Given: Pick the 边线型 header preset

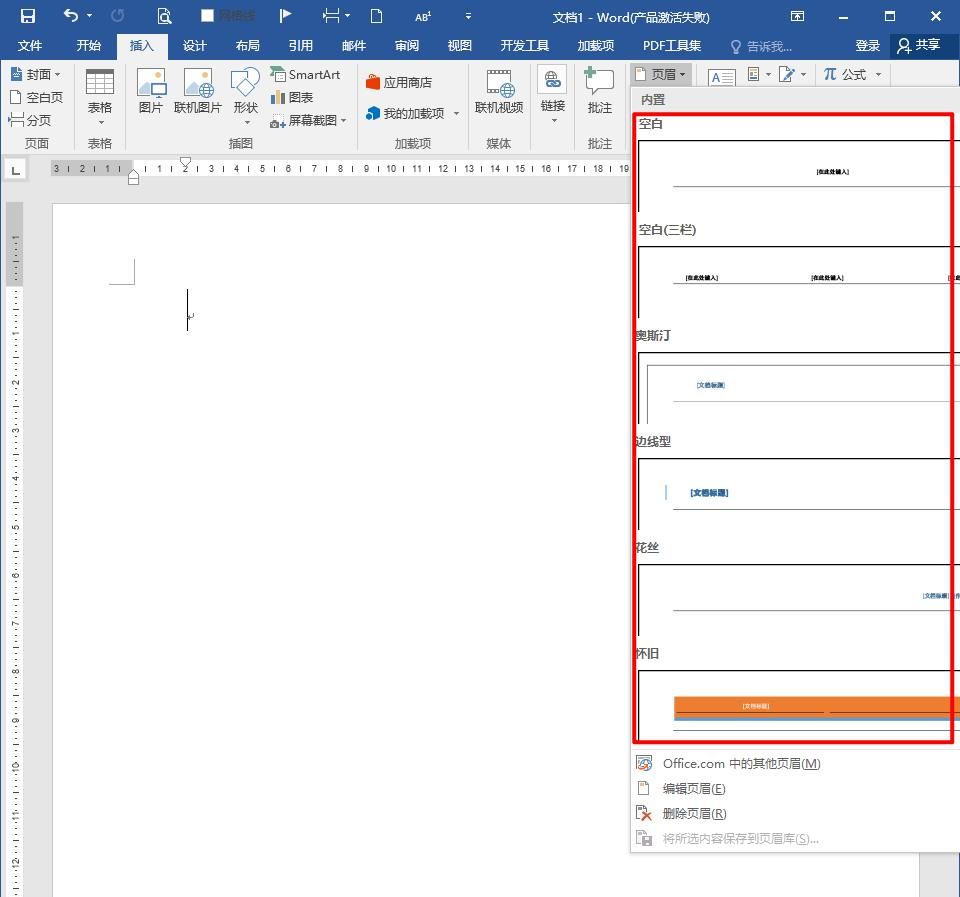Looking at the screenshot, I should pos(795,493).
